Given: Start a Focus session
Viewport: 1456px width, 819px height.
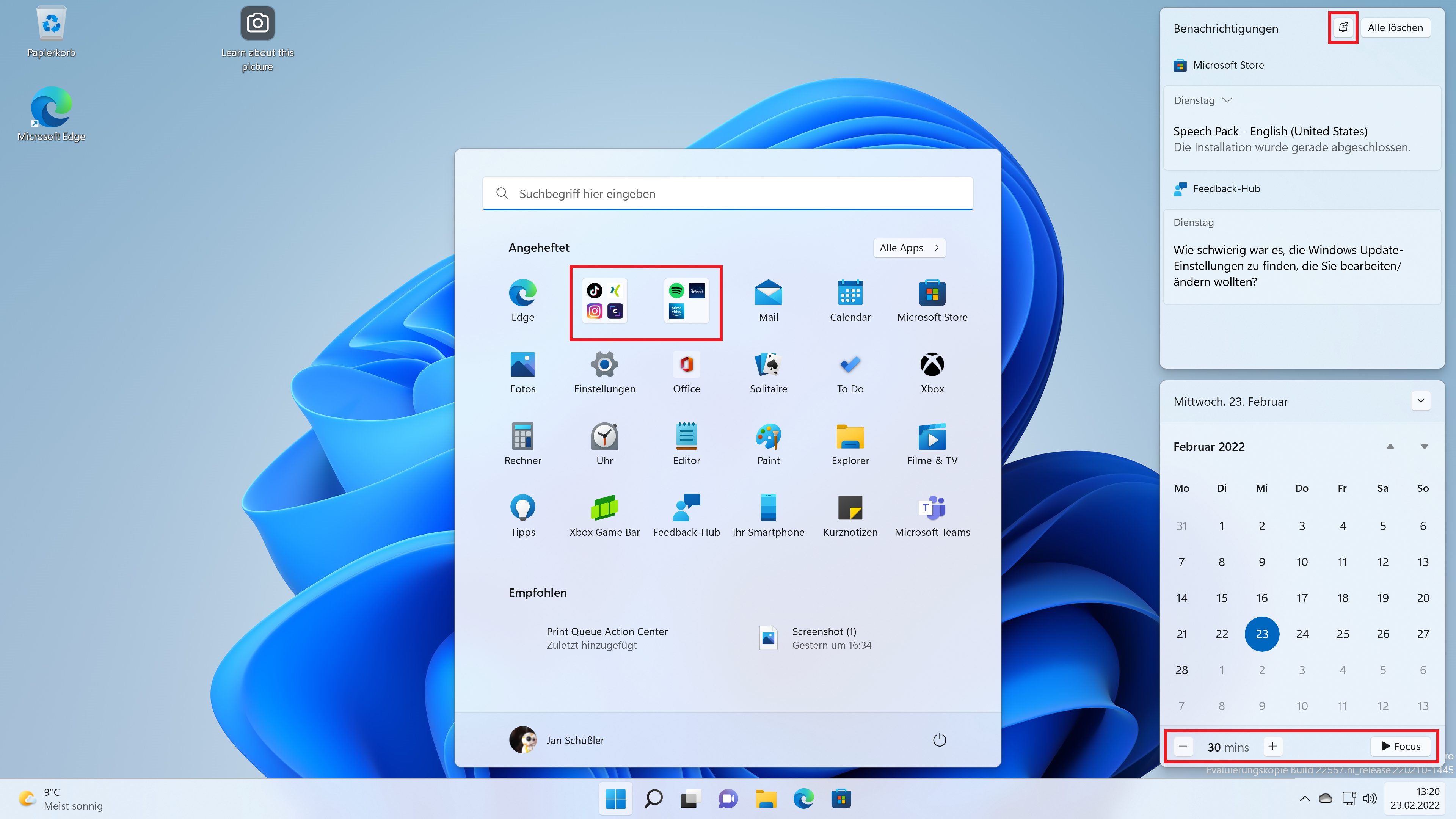Looking at the screenshot, I should point(1401,746).
